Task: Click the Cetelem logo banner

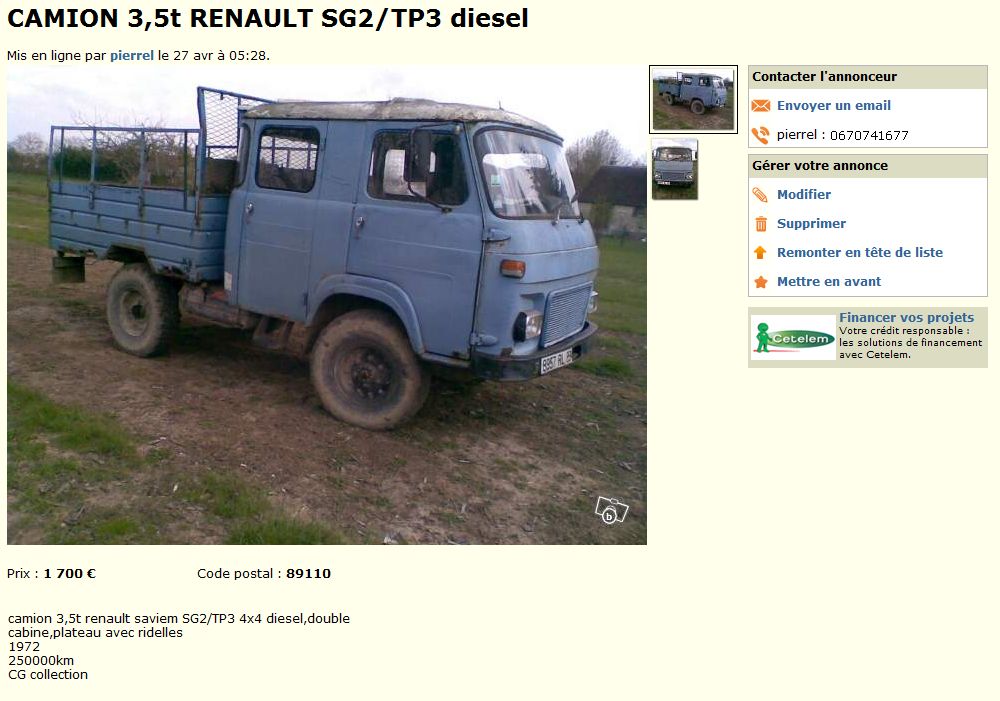Action: 793,337
